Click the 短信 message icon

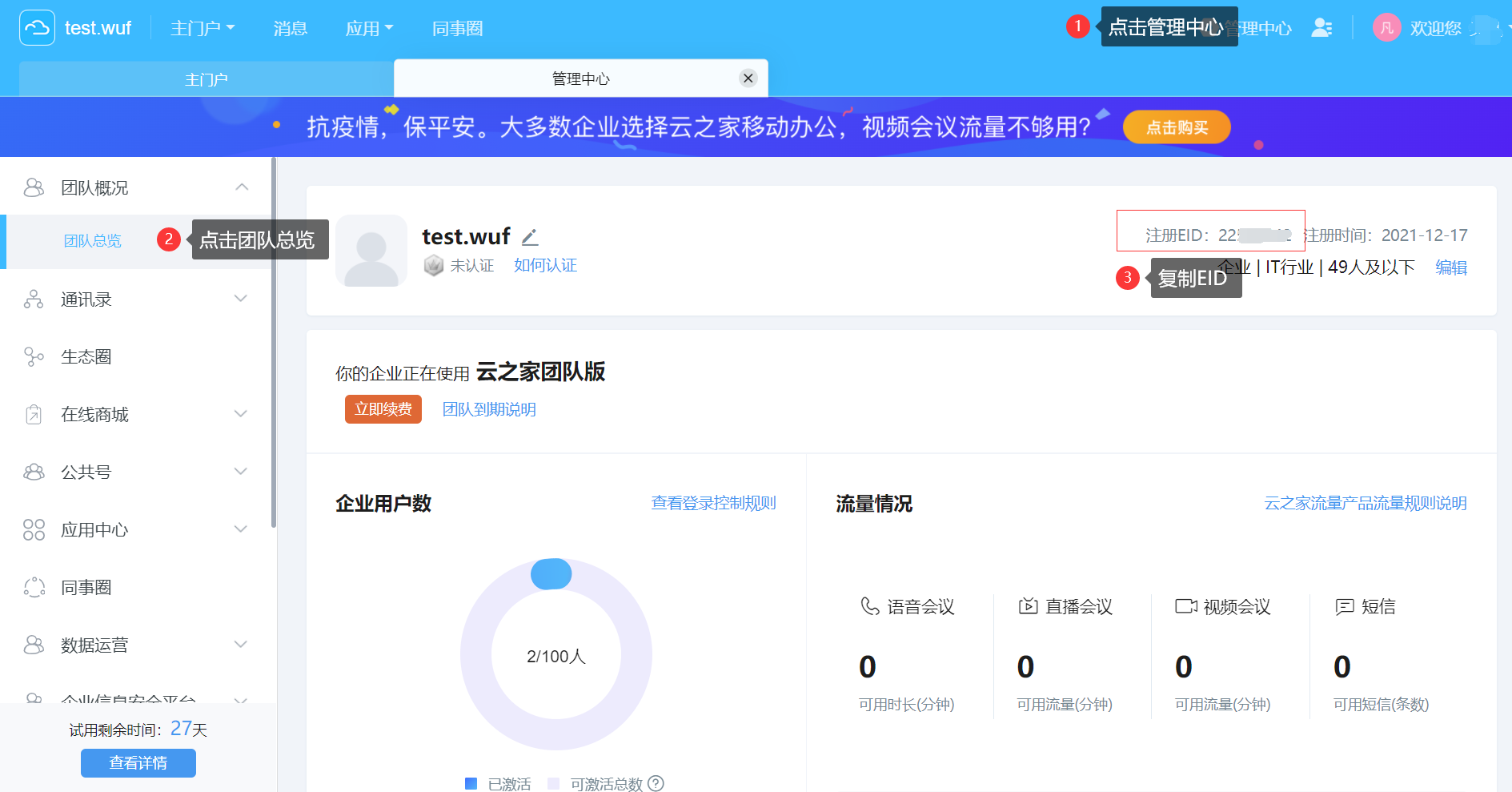tap(1345, 606)
